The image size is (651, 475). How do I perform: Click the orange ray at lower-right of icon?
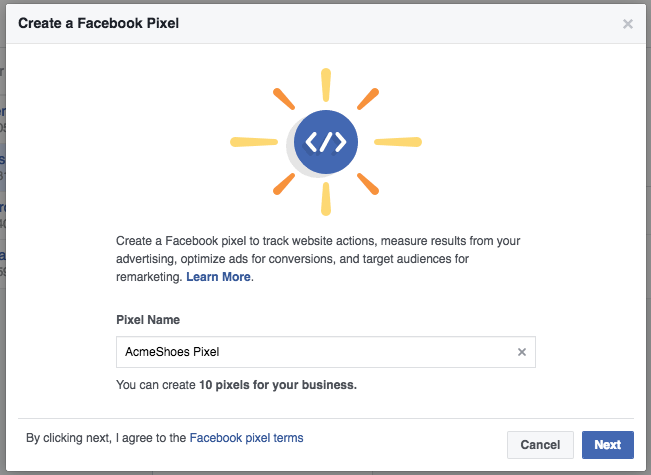(368, 184)
